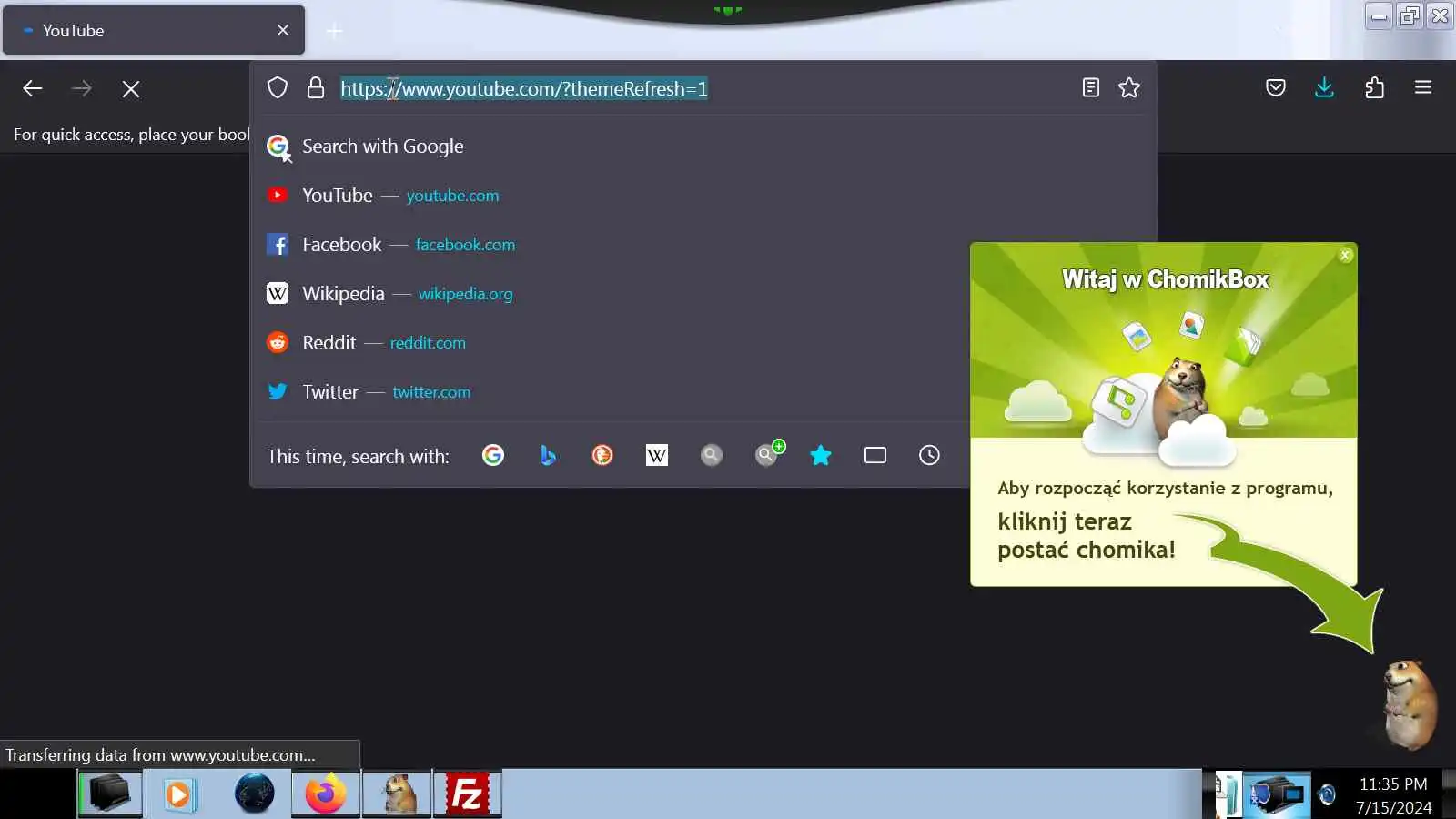Add search engine via magnifier-plus icon
The height and width of the screenshot is (819, 1456).
pos(769,453)
